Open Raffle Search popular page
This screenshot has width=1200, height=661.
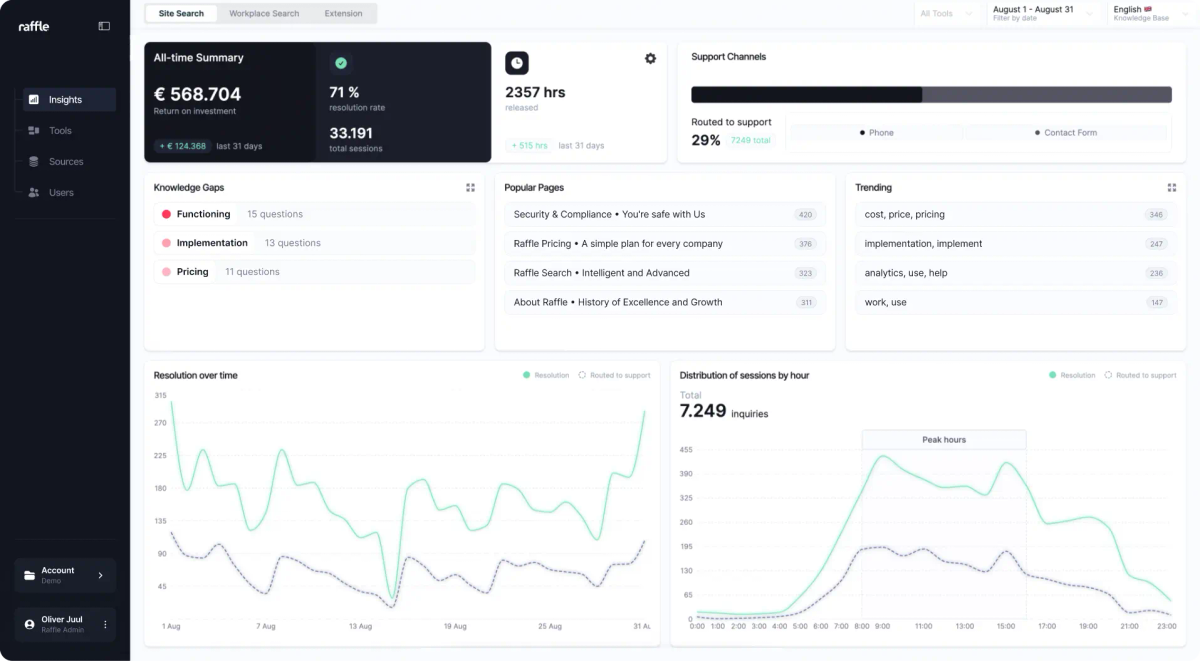[x=665, y=273]
